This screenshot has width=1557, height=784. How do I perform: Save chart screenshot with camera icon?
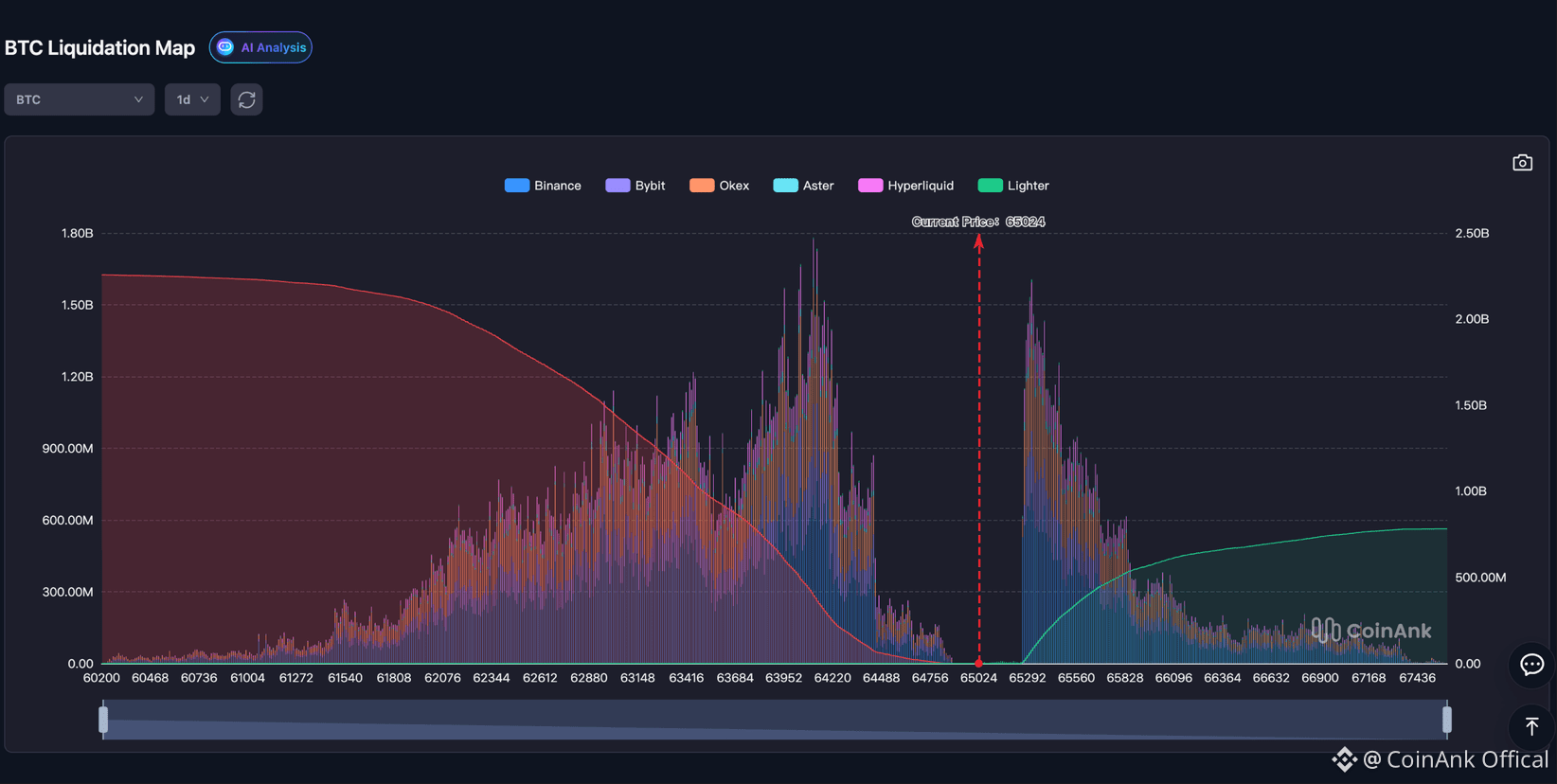1522,163
